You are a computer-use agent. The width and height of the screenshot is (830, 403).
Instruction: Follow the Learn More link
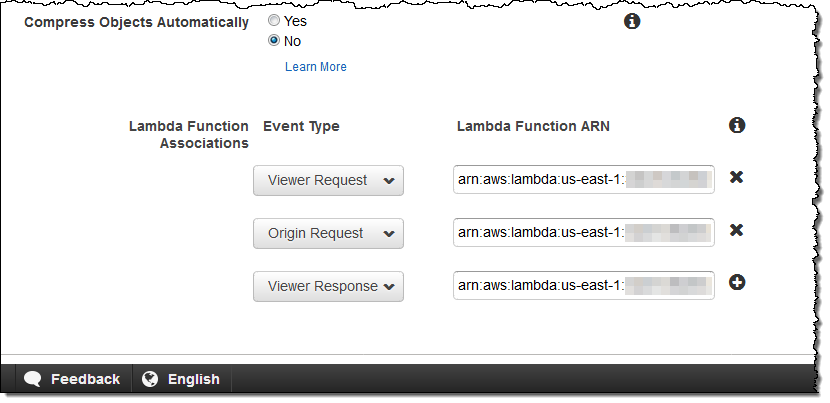[x=316, y=67]
